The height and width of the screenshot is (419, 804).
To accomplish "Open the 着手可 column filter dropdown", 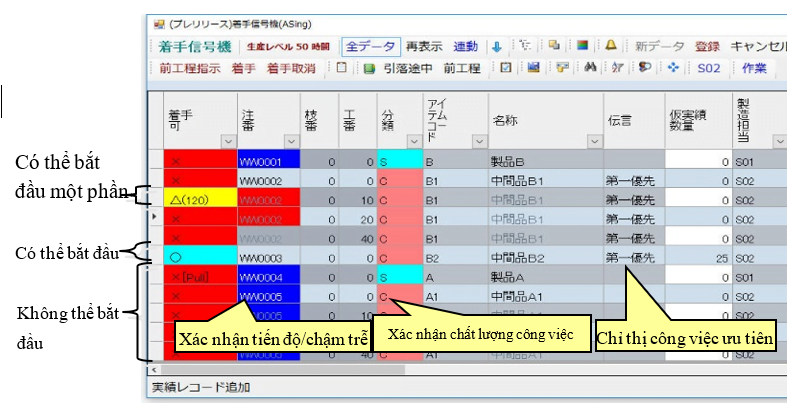I will pyautogui.click(x=229, y=141).
